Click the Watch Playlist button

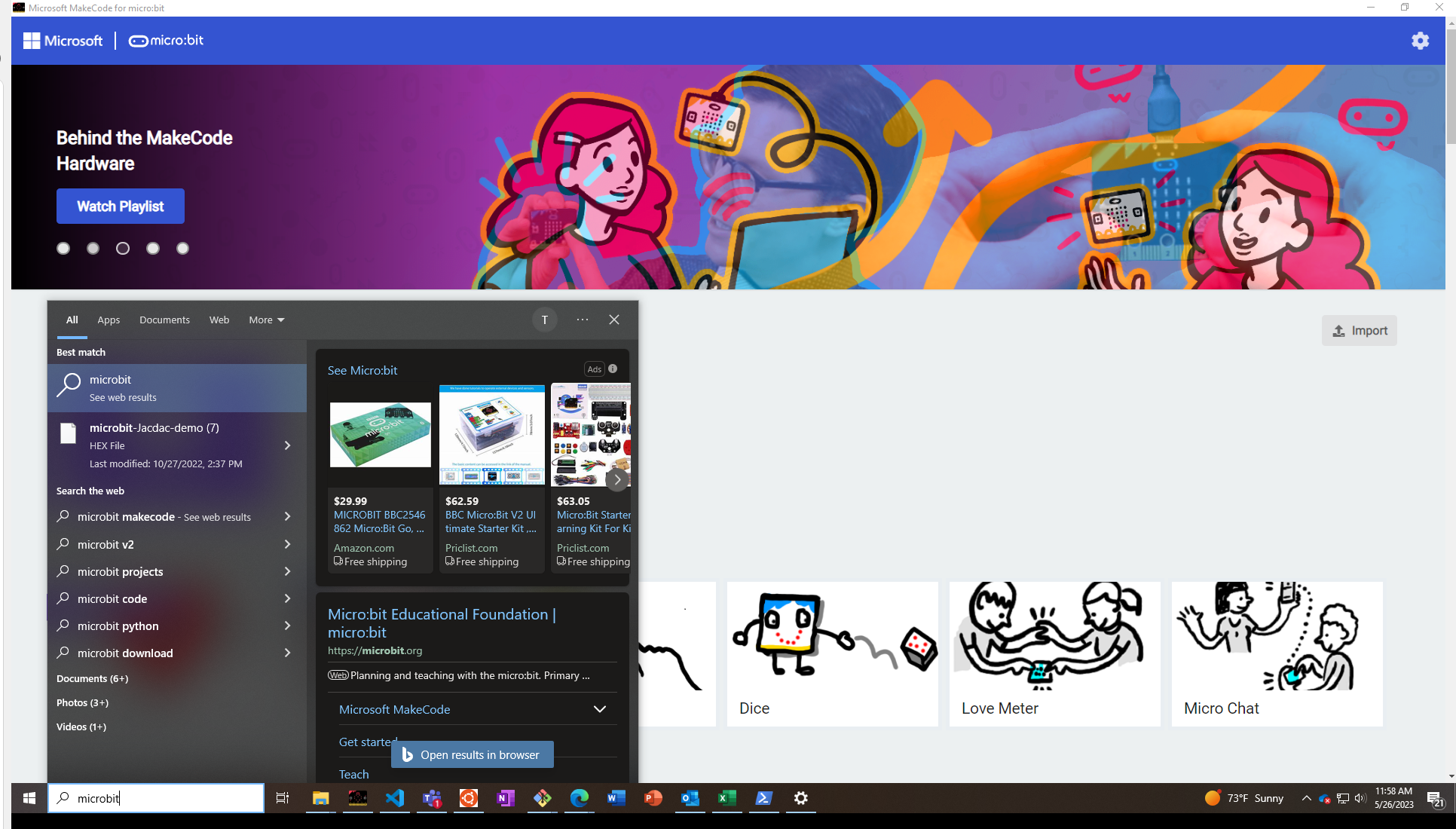pos(120,206)
